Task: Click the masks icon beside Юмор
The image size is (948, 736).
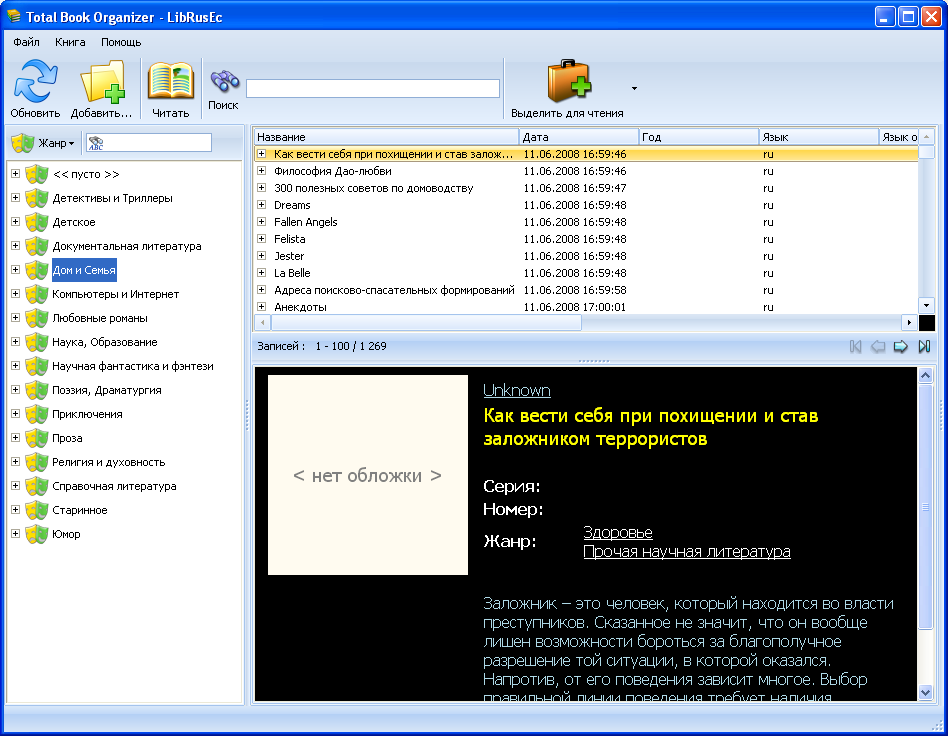Action: coord(37,534)
